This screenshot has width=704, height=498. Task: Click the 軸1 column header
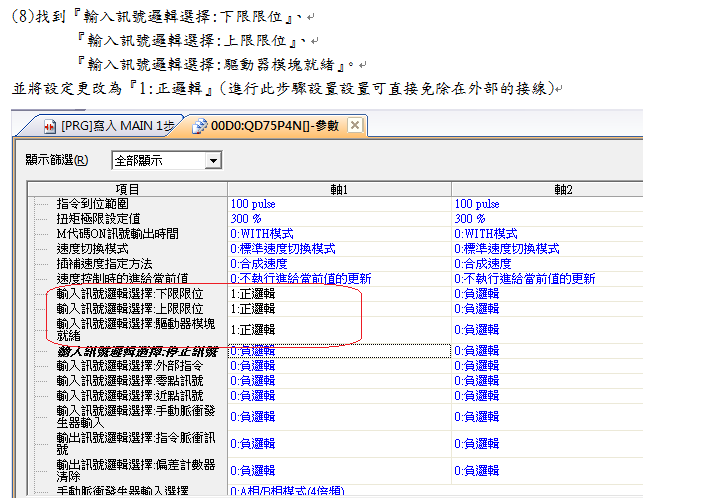coord(338,189)
